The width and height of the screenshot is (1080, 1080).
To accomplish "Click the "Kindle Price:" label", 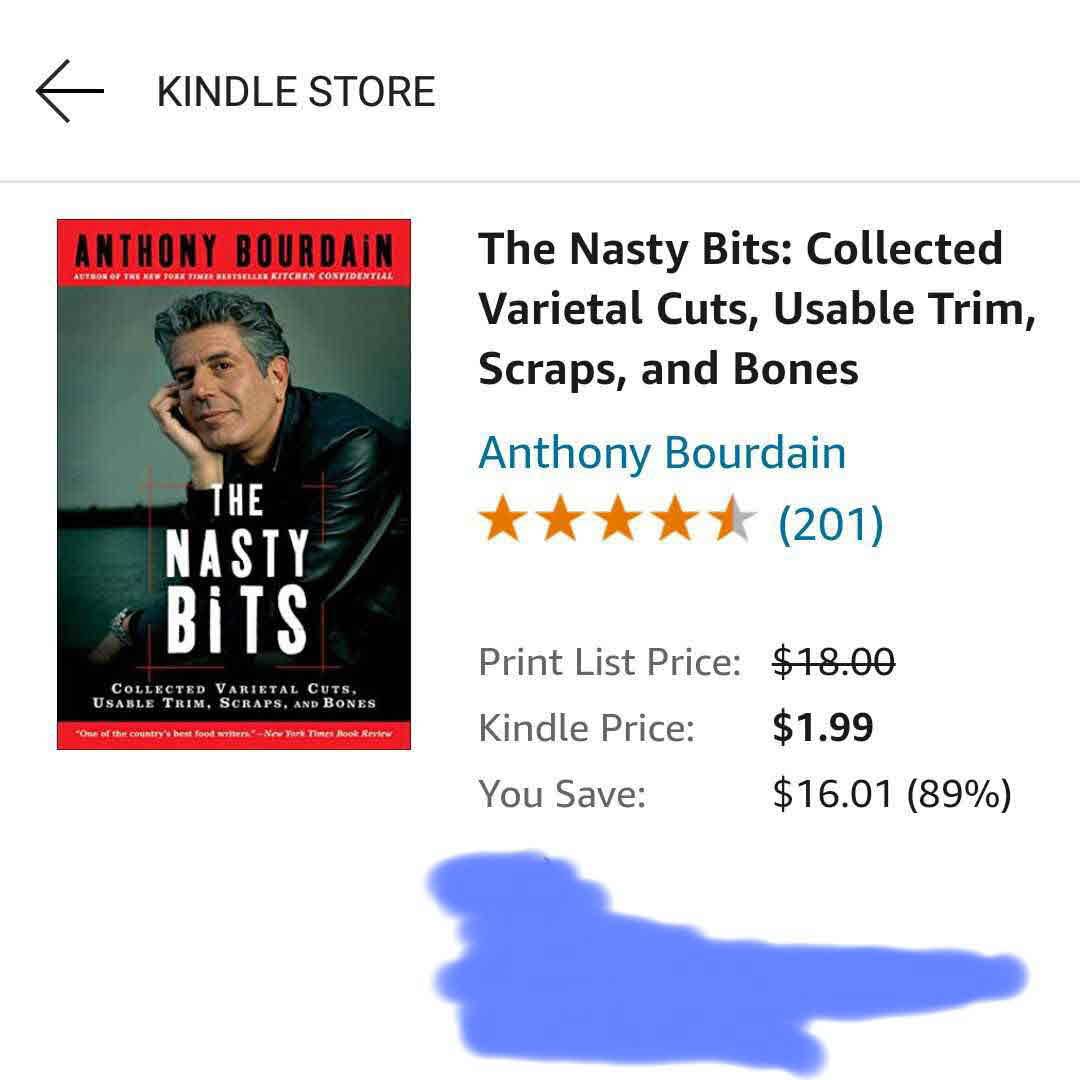I will [586, 727].
